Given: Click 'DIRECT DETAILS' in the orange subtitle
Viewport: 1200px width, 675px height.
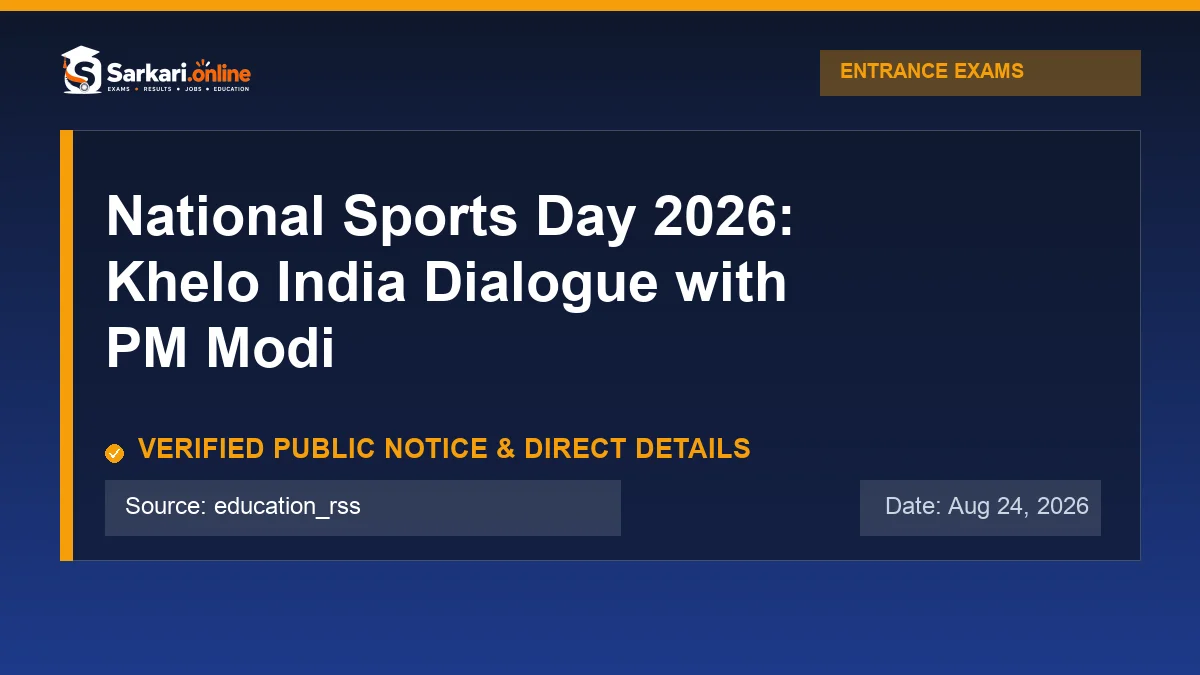Looking at the screenshot, I should click(x=637, y=449).
